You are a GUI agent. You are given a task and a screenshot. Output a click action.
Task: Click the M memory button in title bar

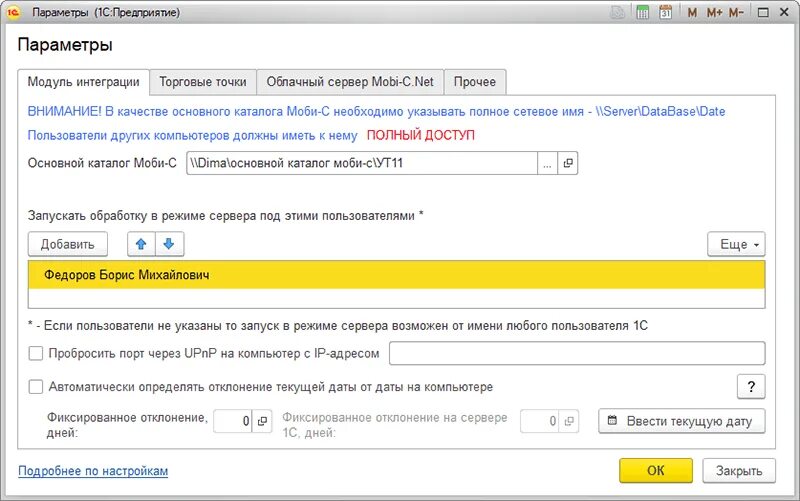click(692, 12)
